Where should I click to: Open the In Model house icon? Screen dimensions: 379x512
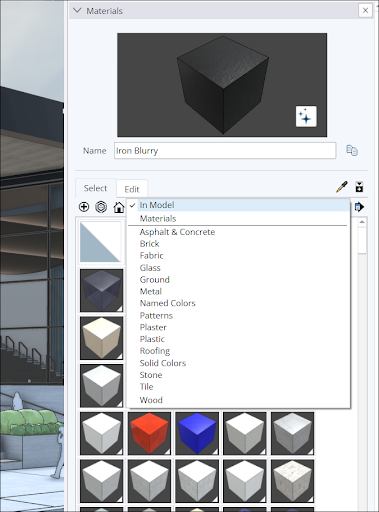click(x=119, y=207)
